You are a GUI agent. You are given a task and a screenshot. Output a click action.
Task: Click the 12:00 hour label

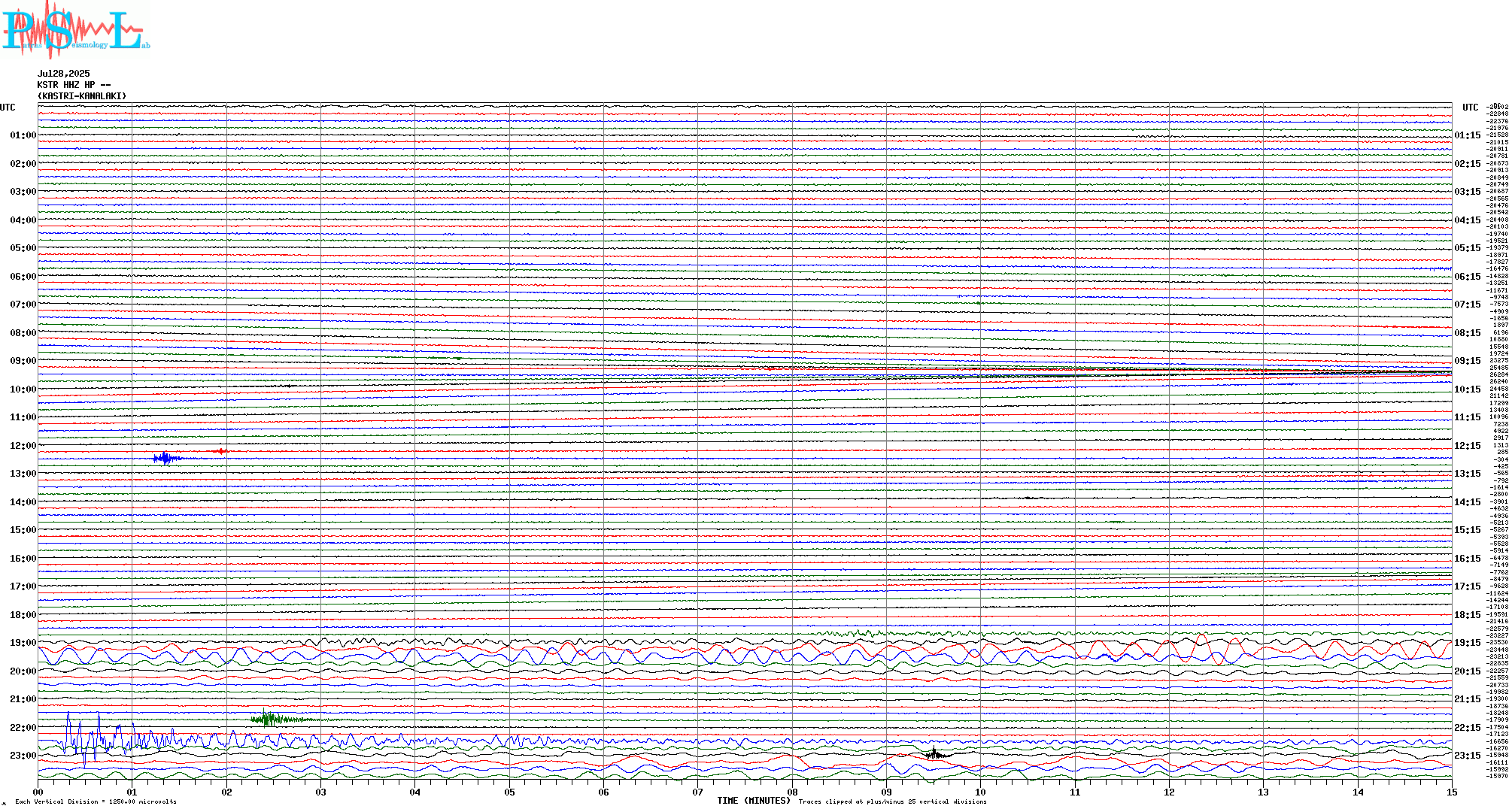coord(23,446)
